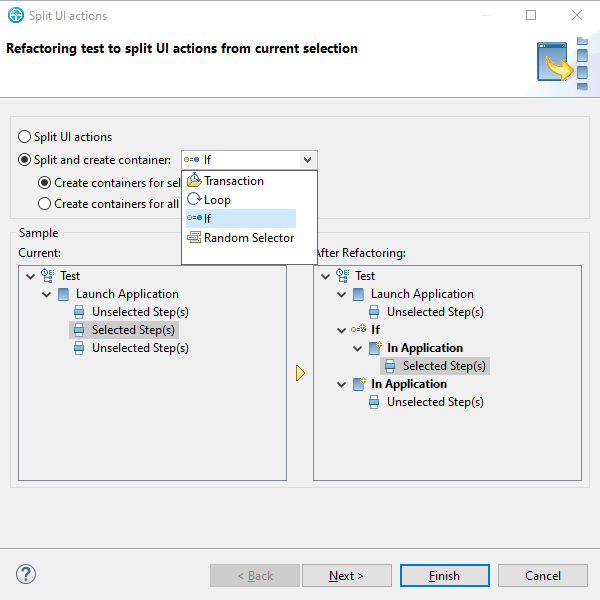Click Launch Application icon in After Refactoring
The width and height of the screenshot is (600, 600).
click(359, 294)
